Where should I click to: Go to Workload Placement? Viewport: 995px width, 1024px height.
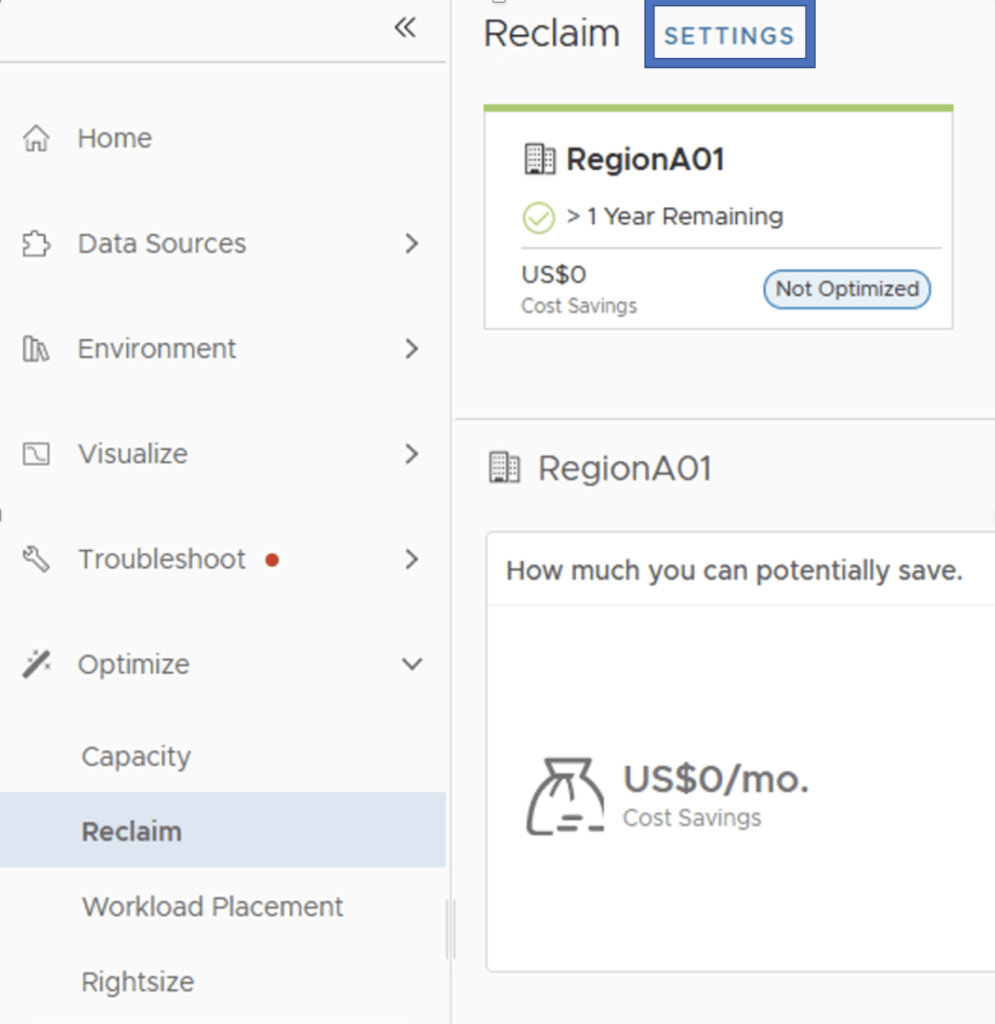[x=212, y=907]
